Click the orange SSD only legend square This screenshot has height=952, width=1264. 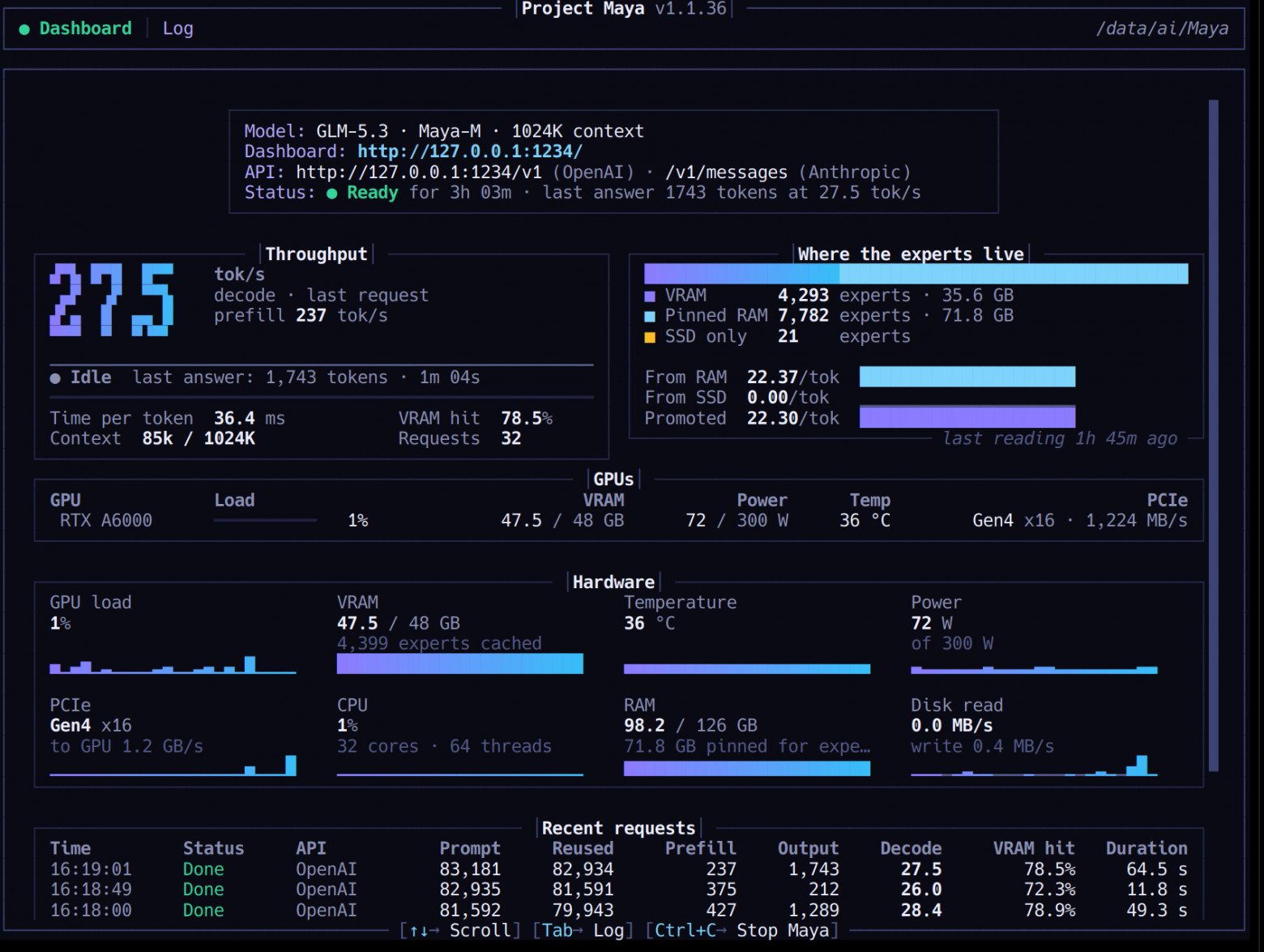[650, 337]
